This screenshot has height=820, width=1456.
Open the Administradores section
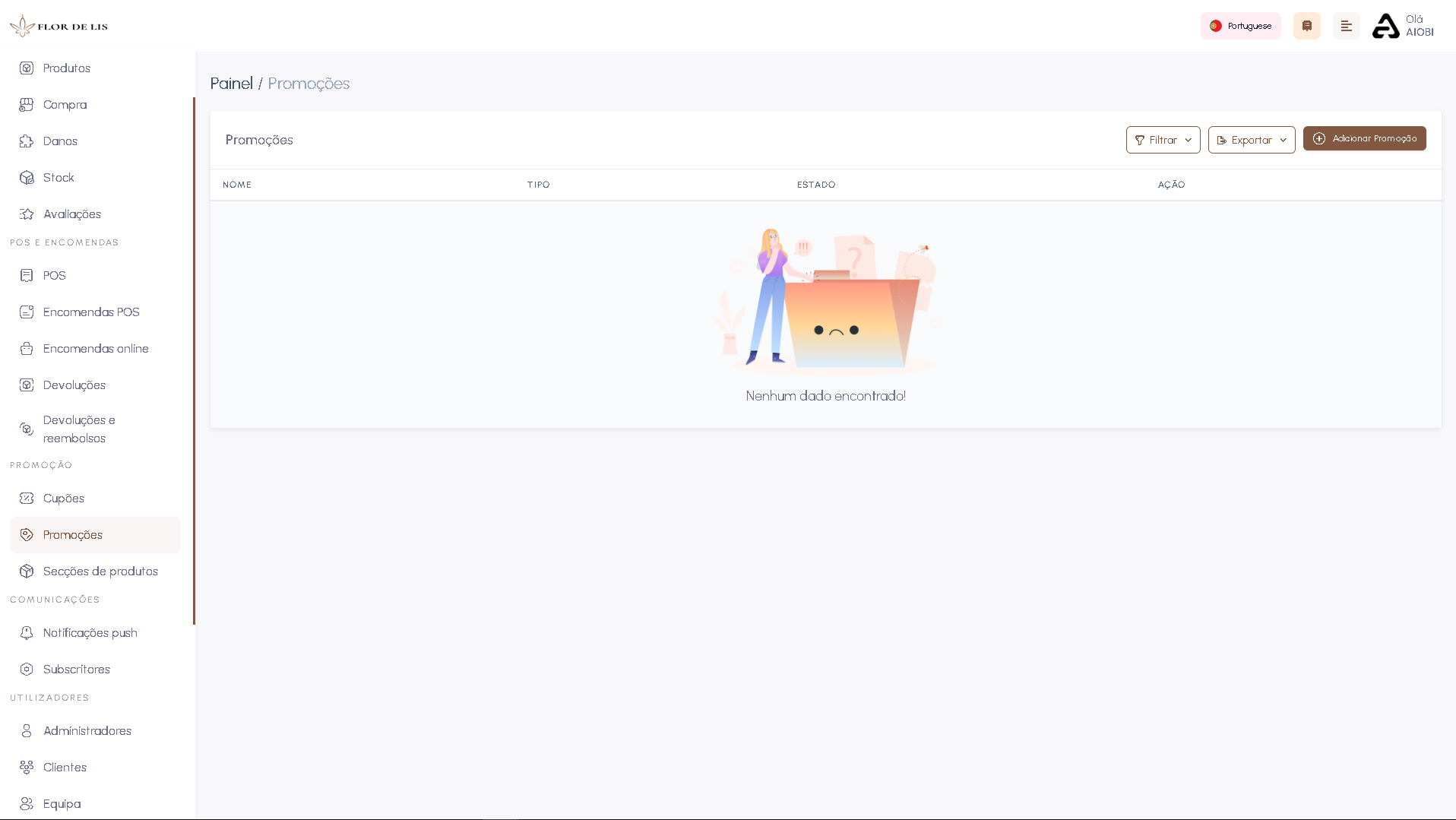[x=86, y=730]
